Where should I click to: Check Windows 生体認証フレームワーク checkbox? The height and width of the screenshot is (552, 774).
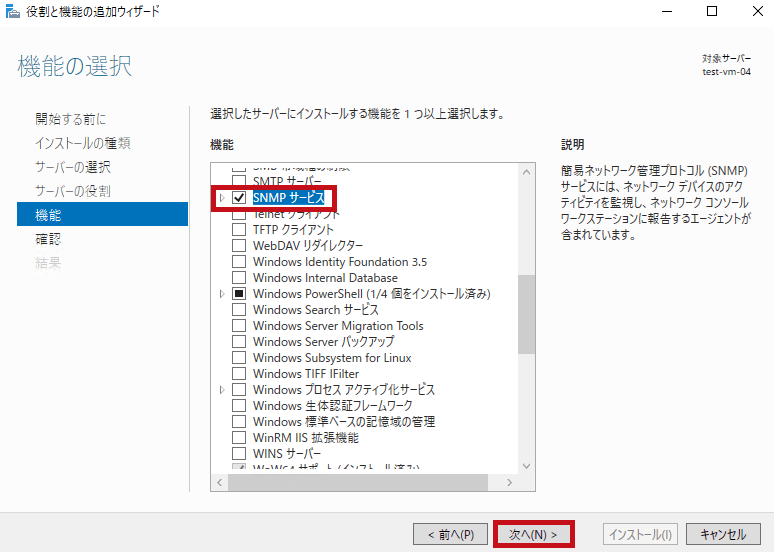(239, 406)
